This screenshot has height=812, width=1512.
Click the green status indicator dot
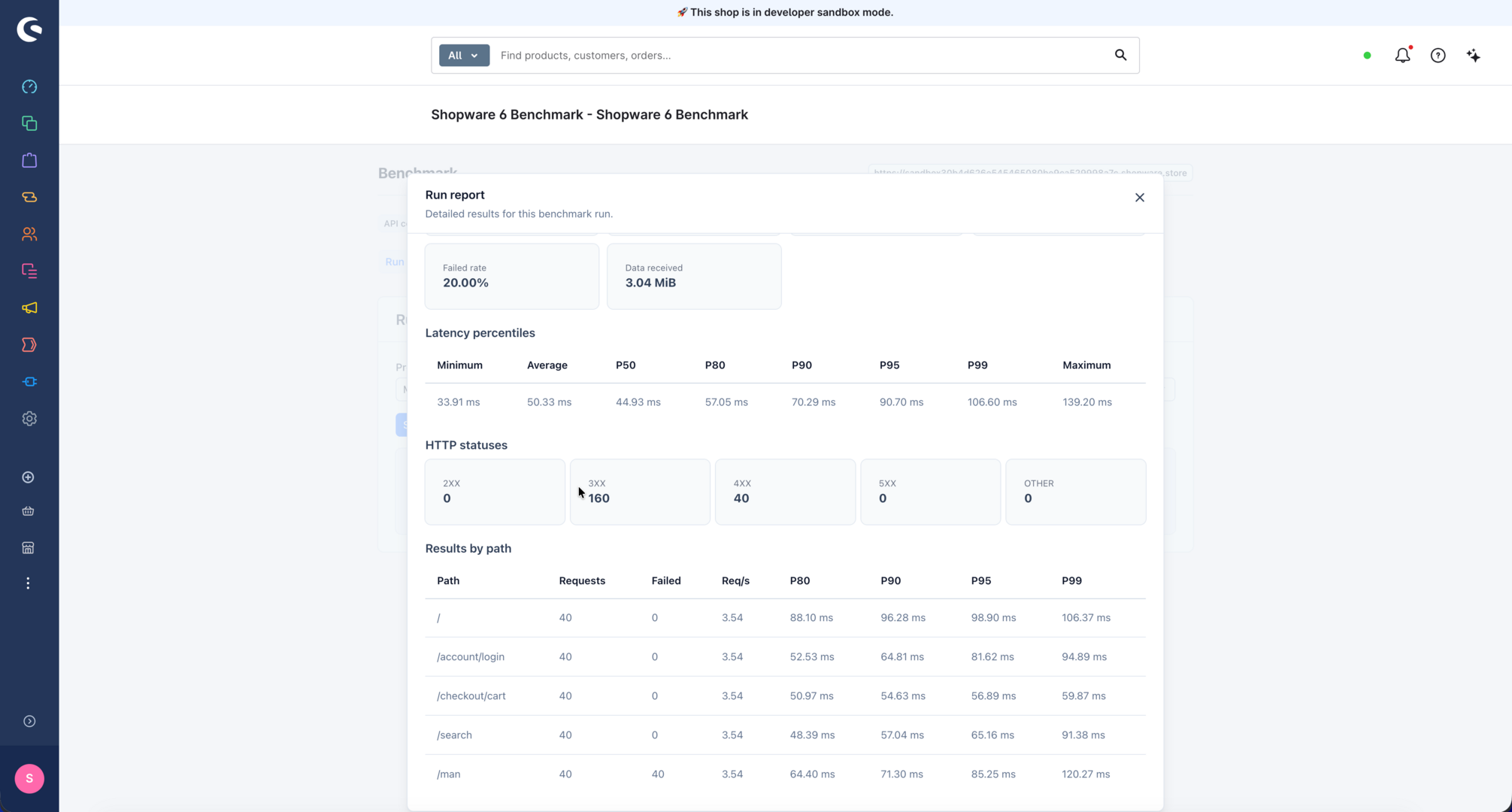(x=1367, y=55)
